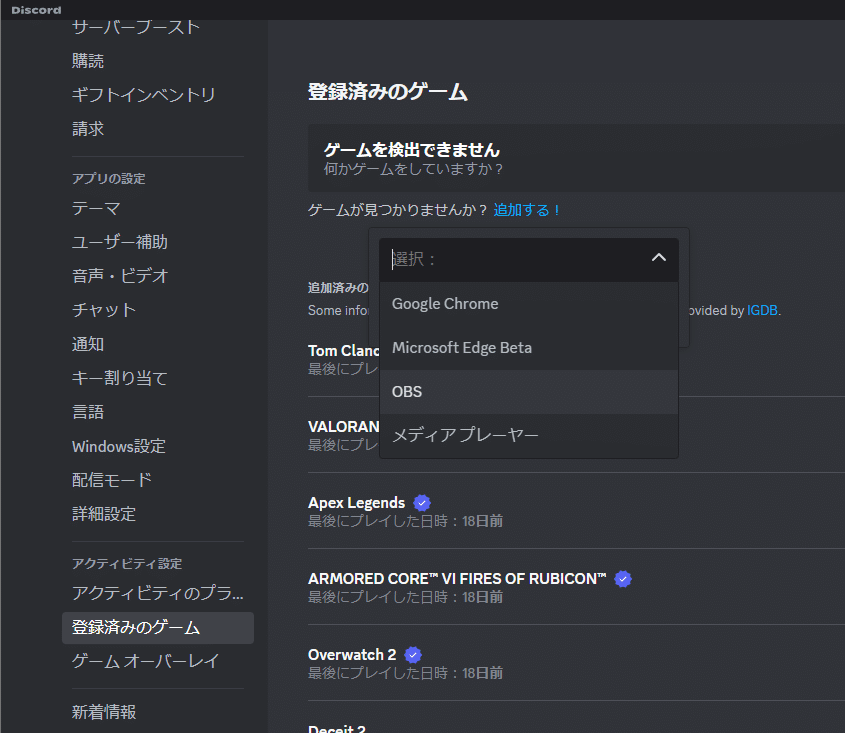
Task: Click the verified badge next to Apex Legends
Action: click(422, 503)
